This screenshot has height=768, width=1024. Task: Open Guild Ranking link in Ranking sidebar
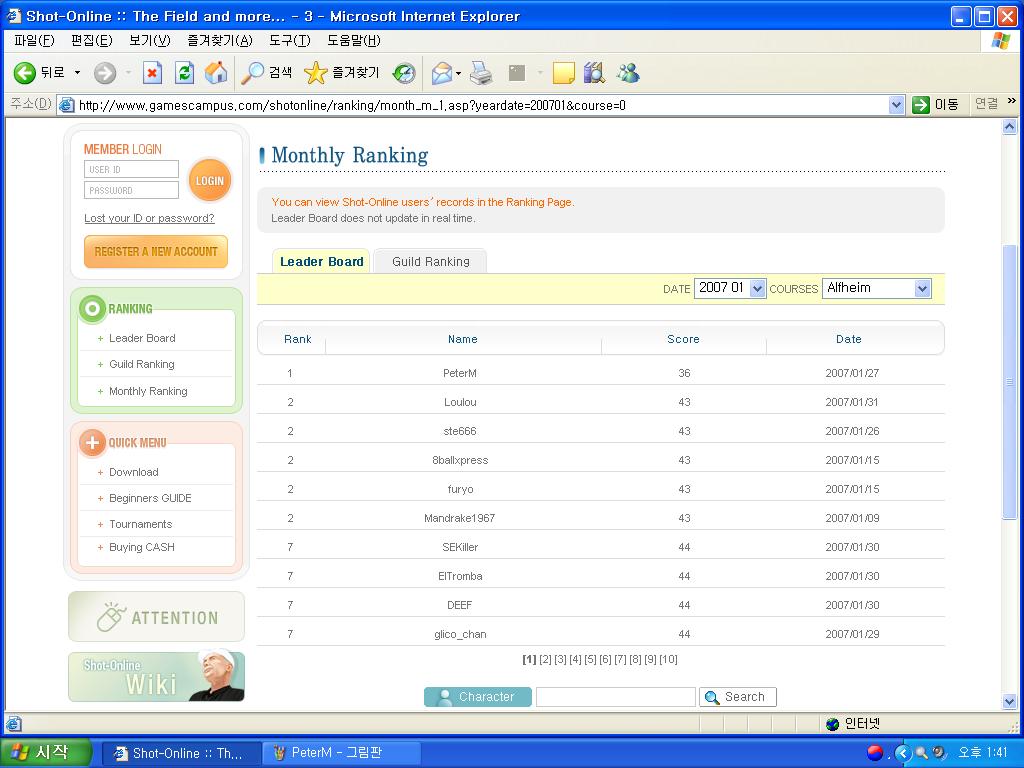tap(142, 364)
